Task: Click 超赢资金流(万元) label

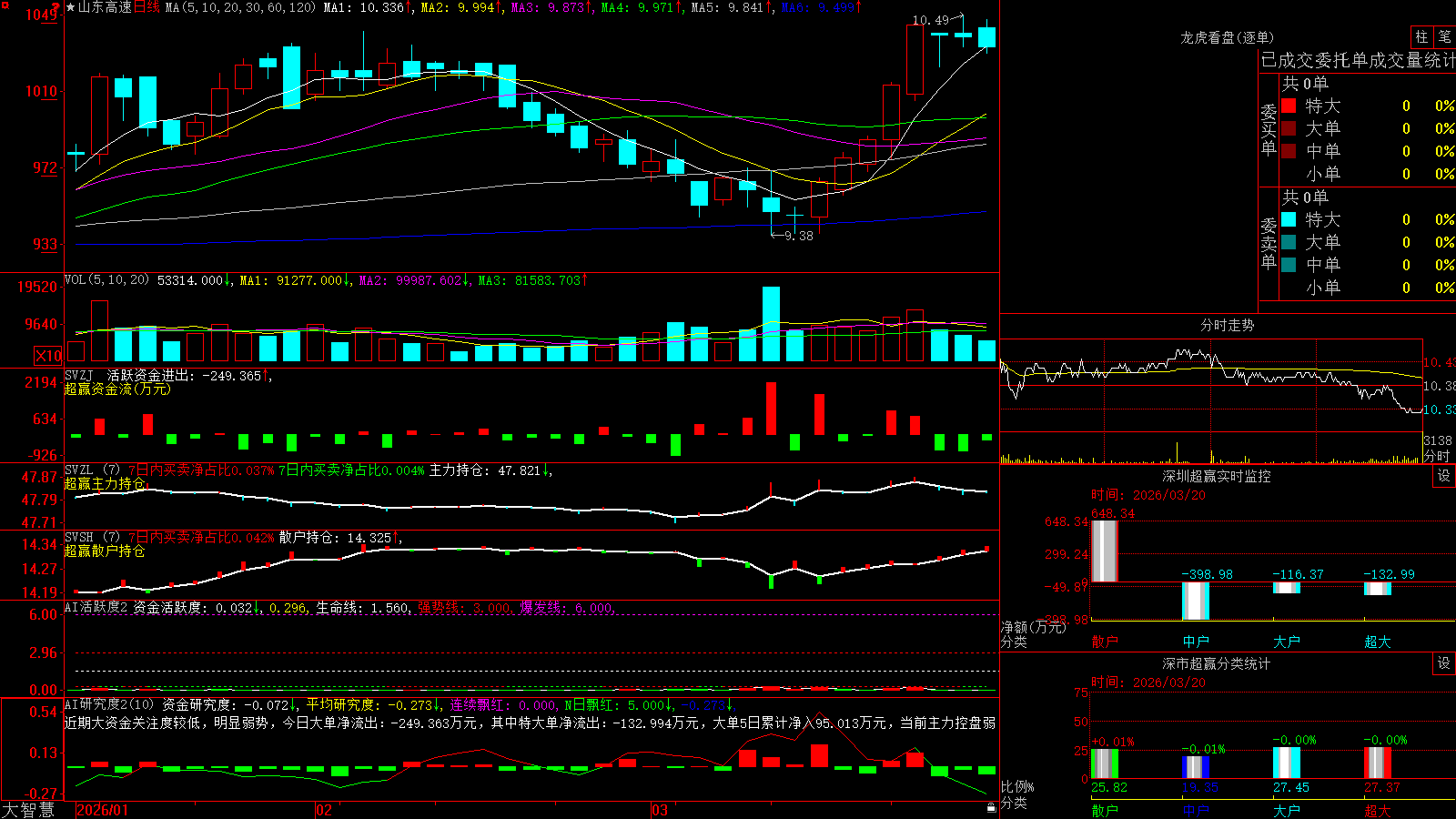Action: [117, 389]
